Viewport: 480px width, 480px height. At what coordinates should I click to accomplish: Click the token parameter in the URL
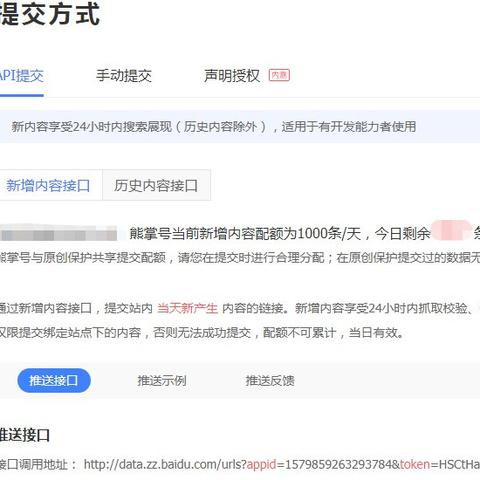(415, 464)
